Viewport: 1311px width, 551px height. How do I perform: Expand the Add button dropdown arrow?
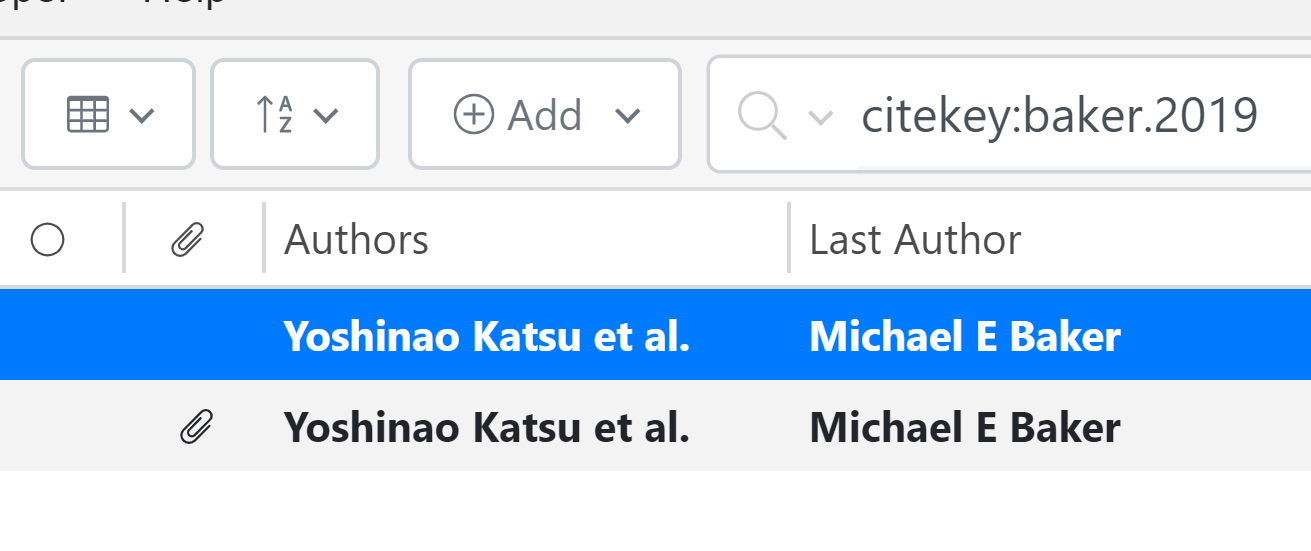(x=627, y=116)
